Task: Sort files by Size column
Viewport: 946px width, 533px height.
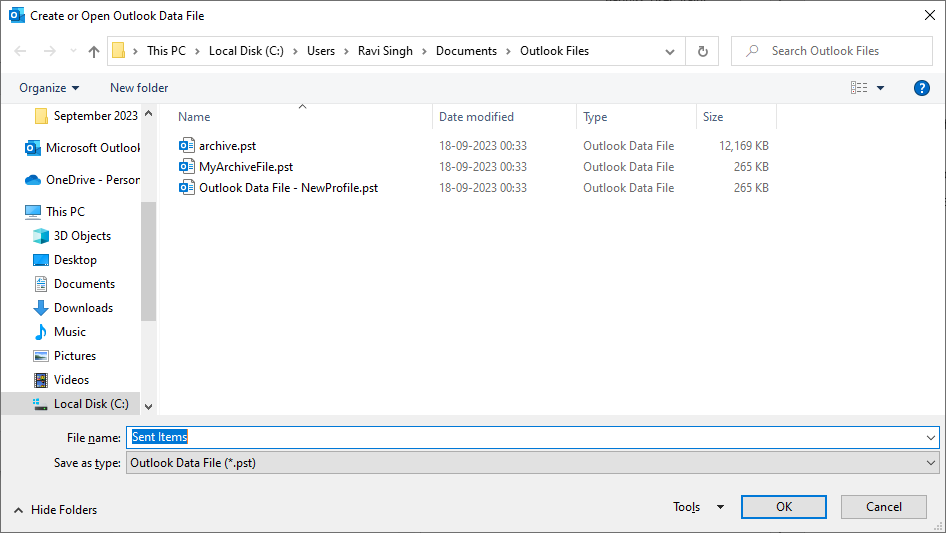Action: [x=713, y=117]
